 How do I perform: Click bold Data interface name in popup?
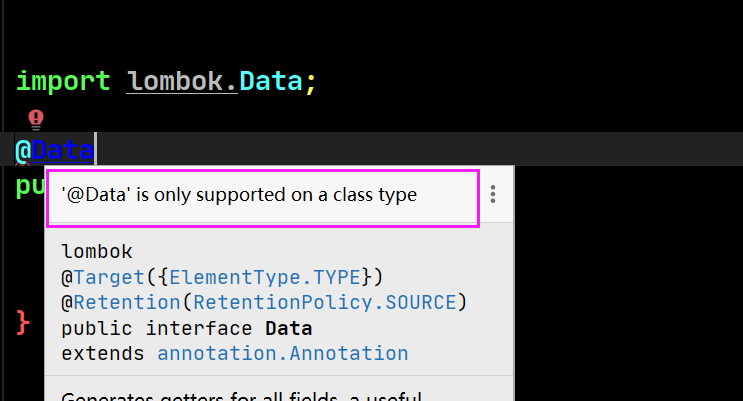click(x=289, y=328)
